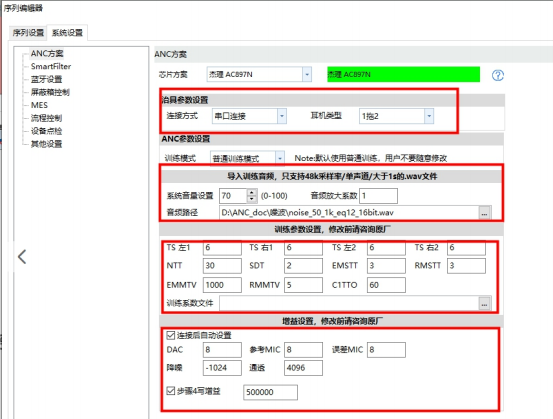The width and height of the screenshot is (553, 419).
Task: Click the TS 左1 input field
Action: click(x=222, y=248)
